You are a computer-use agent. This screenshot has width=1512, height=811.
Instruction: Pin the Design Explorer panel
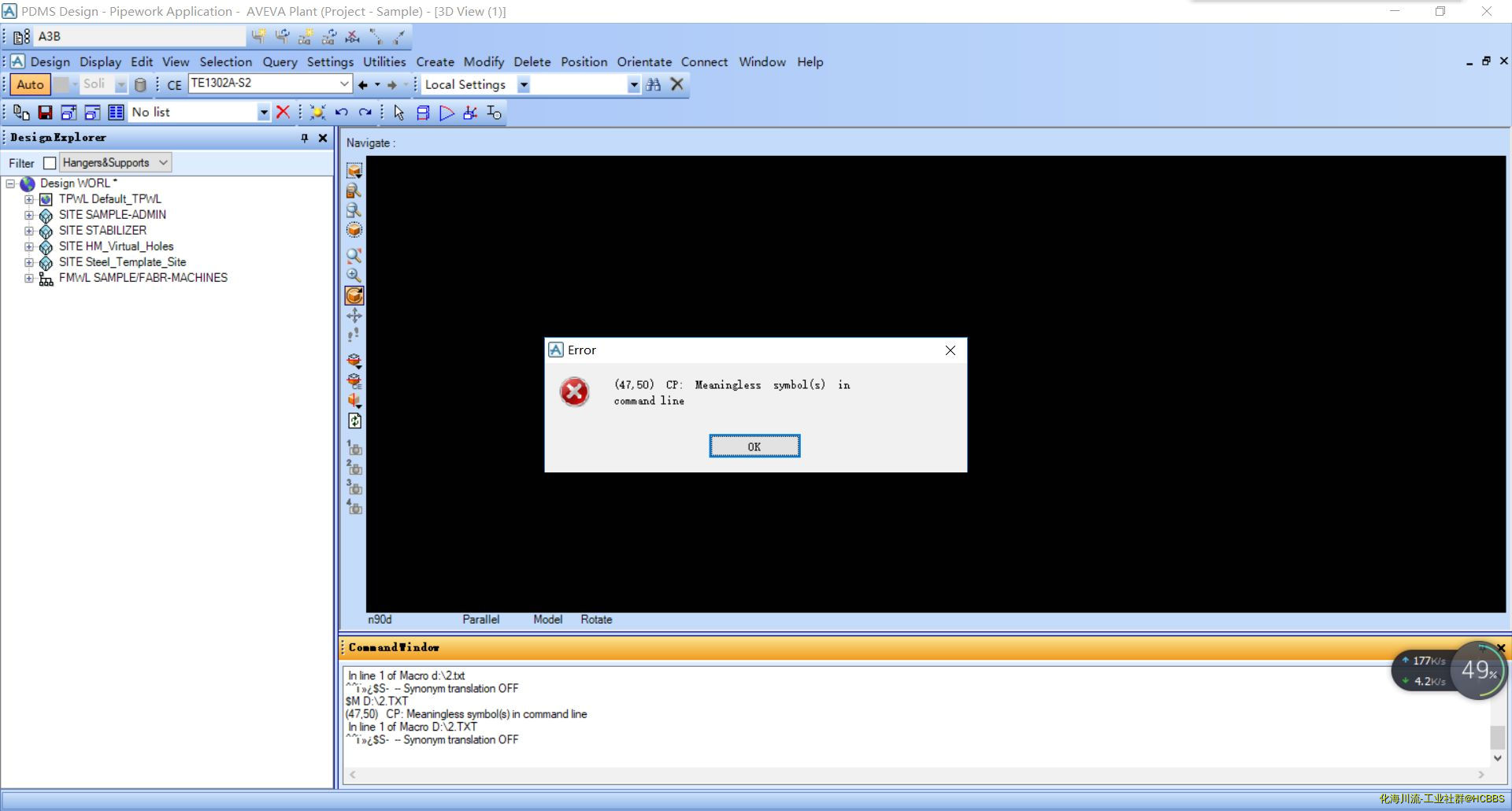304,138
